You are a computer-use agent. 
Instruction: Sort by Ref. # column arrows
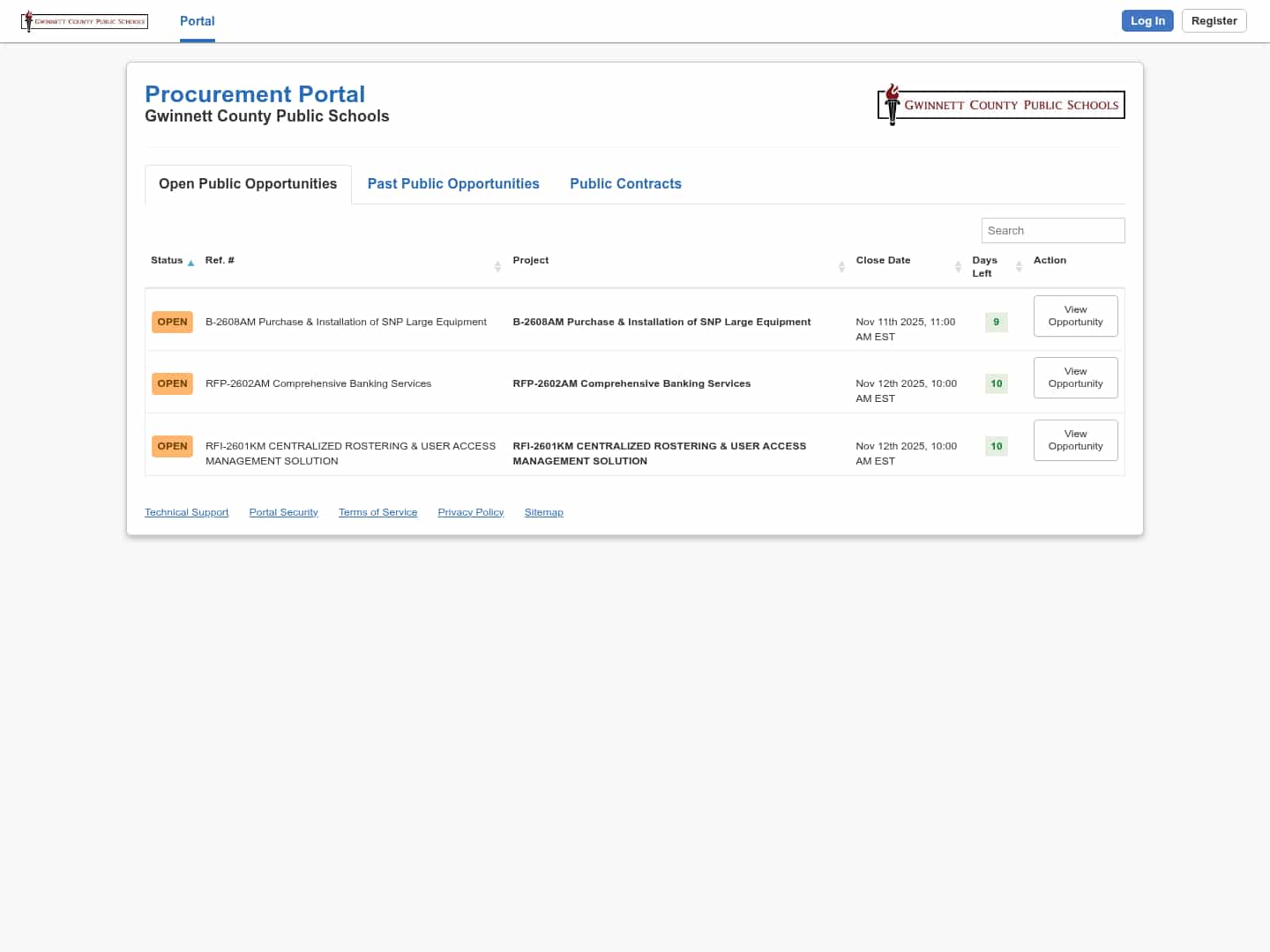(x=497, y=266)
